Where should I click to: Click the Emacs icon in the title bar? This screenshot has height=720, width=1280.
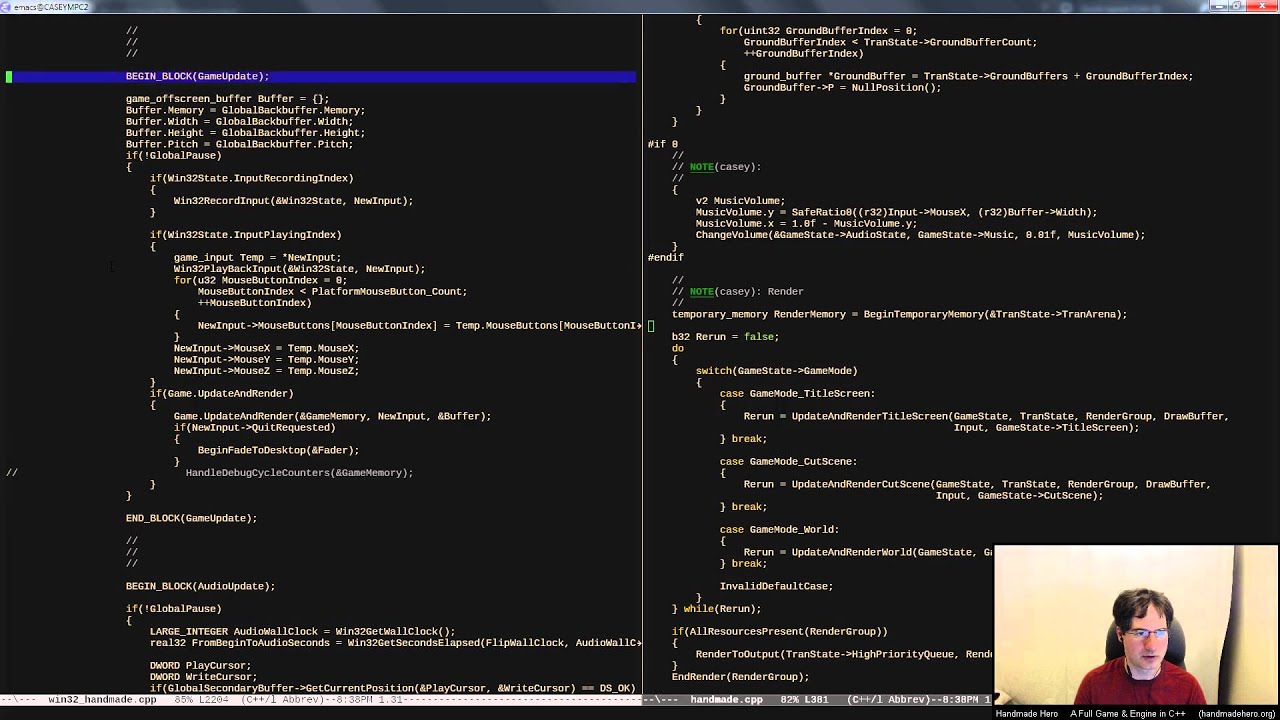pyautogui.click(x=5, y=6)
